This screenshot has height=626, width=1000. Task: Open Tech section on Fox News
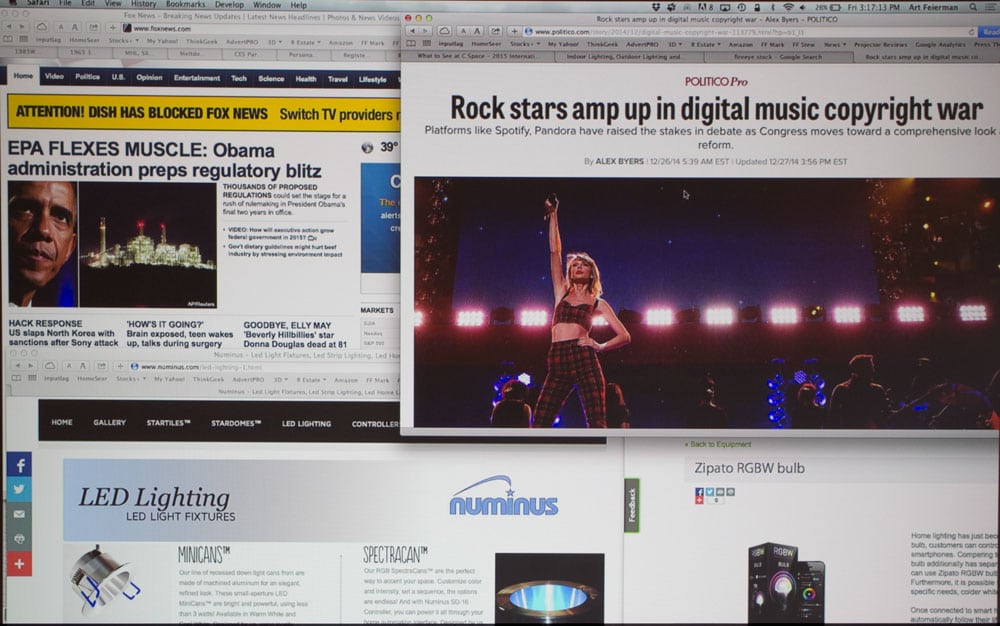tap(239, 78)
